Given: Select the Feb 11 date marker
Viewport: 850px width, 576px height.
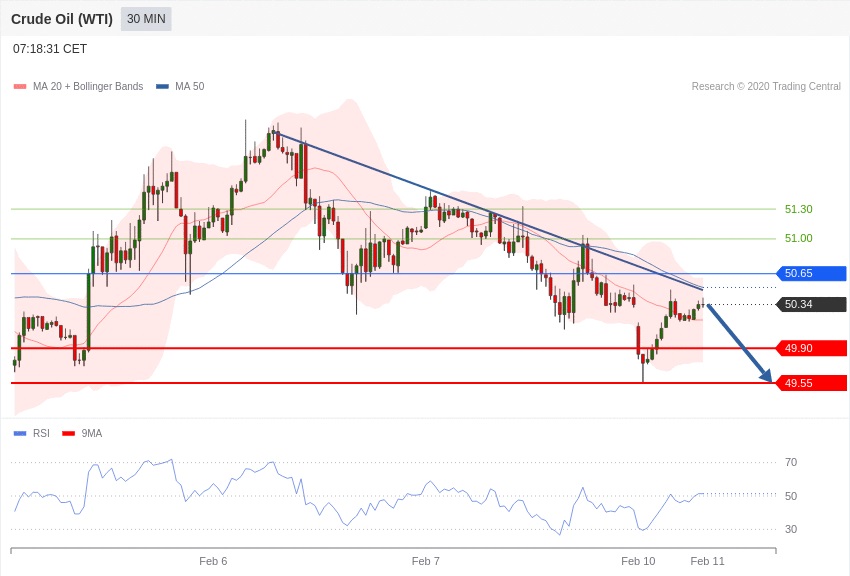Looking at the screenshot, I should pyautogui.click(x=707, y=561).
